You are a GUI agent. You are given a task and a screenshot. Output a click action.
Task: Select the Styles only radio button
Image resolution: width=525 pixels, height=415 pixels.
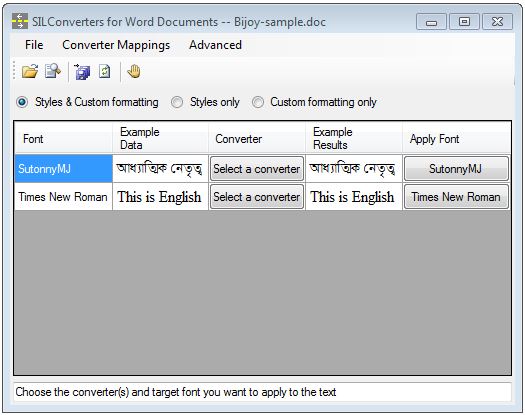(177, 102)
